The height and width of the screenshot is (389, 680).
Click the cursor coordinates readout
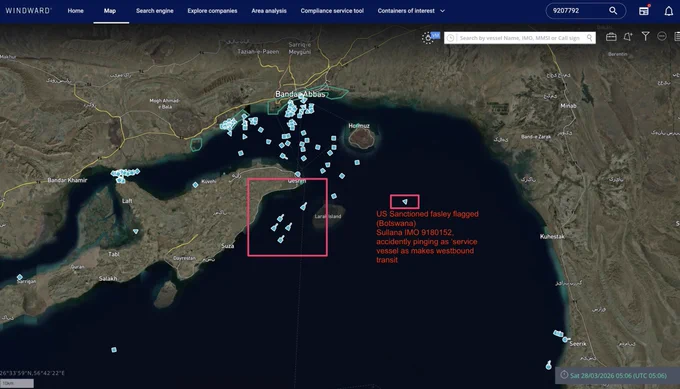click(x=33, y=373)
